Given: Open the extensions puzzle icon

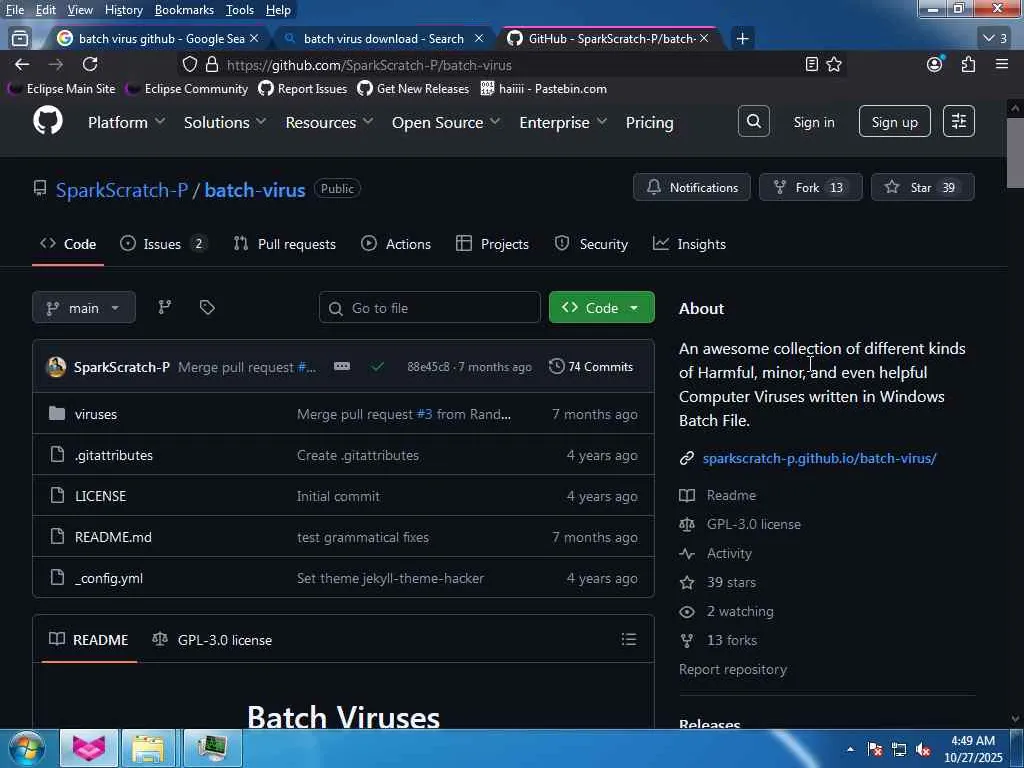Looking at the screenshot, I should [968, 64].
